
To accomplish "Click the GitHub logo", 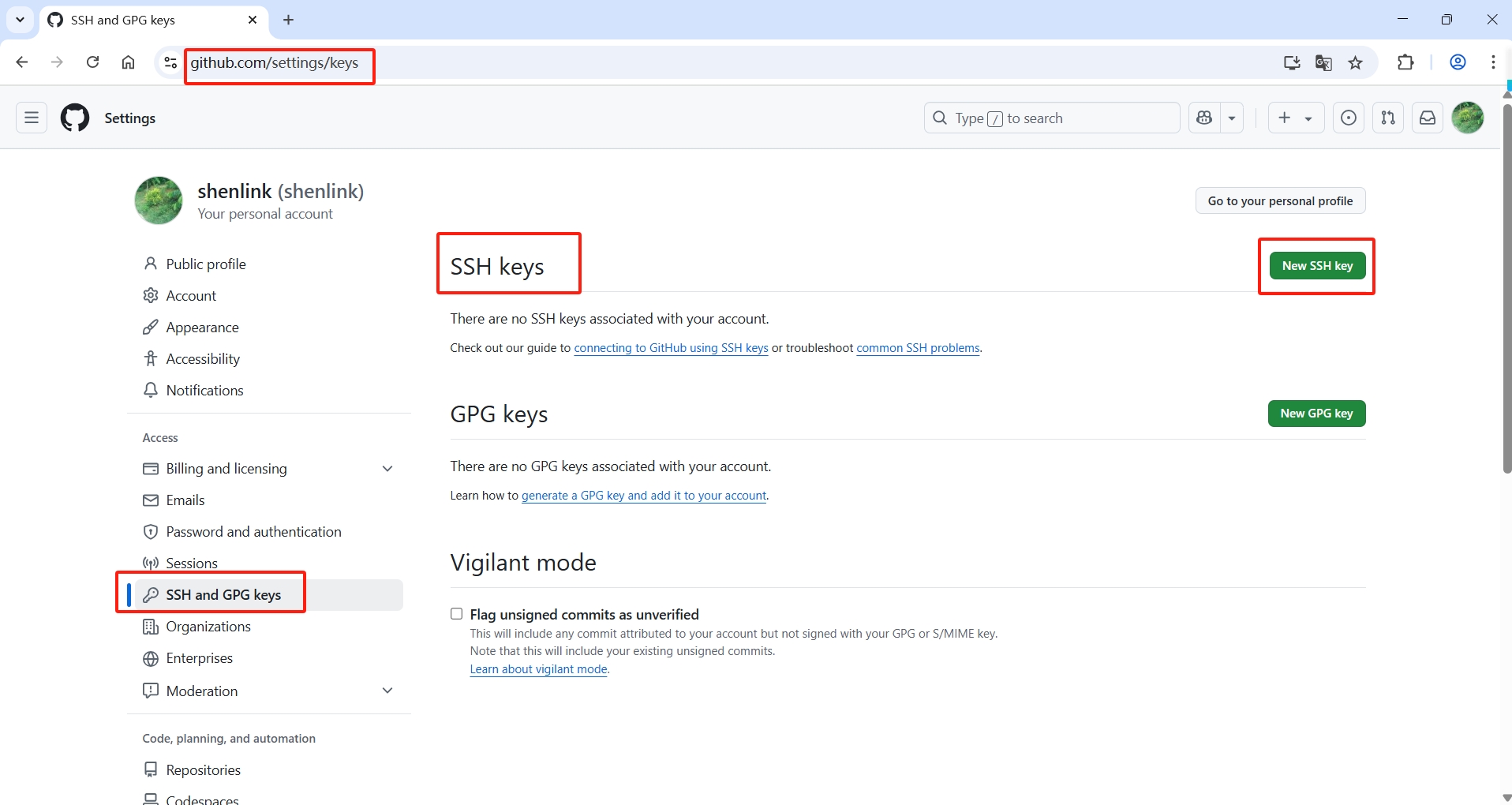I will 73,118.
